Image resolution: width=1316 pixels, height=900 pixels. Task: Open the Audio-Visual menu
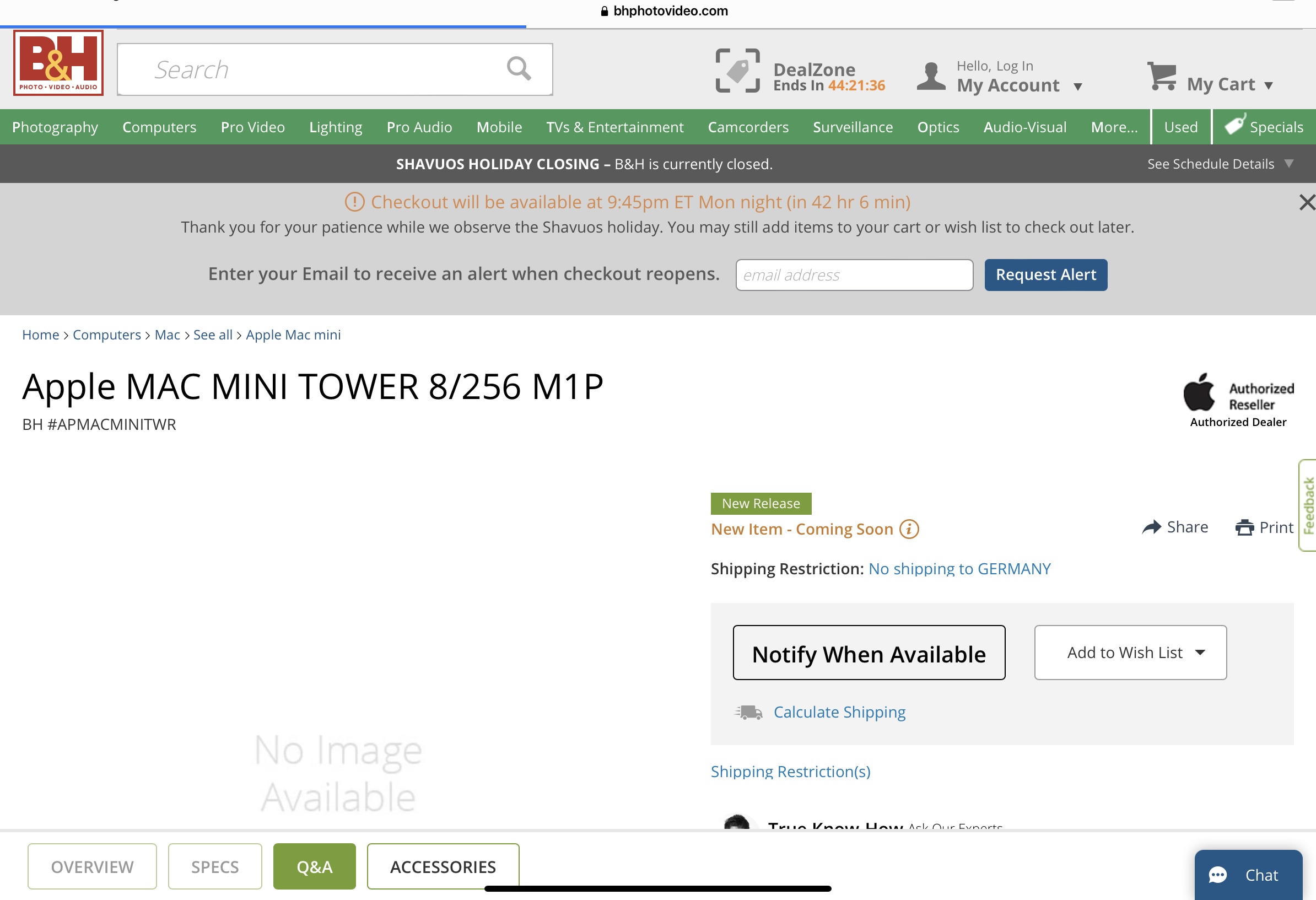coord(1025,127)
